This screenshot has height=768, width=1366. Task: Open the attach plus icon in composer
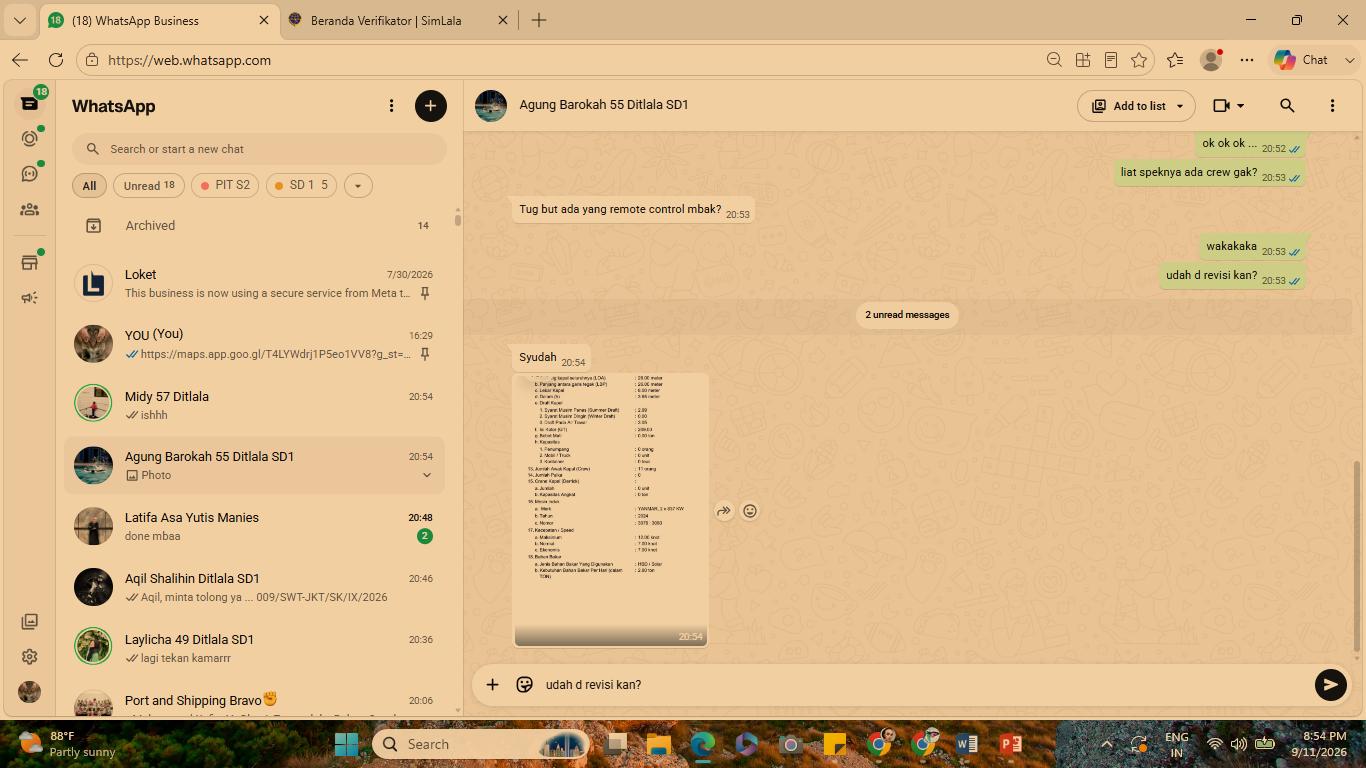point(492,684)
